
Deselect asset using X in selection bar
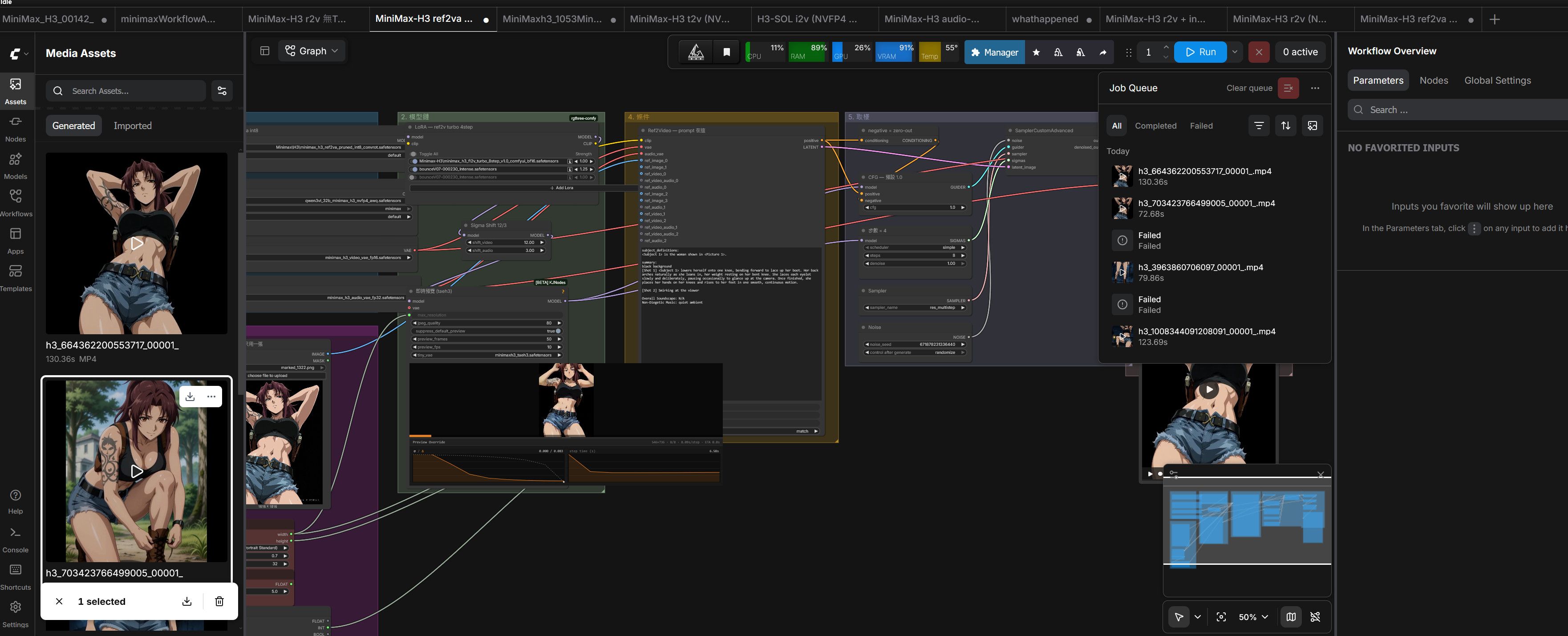click(59, 601)
